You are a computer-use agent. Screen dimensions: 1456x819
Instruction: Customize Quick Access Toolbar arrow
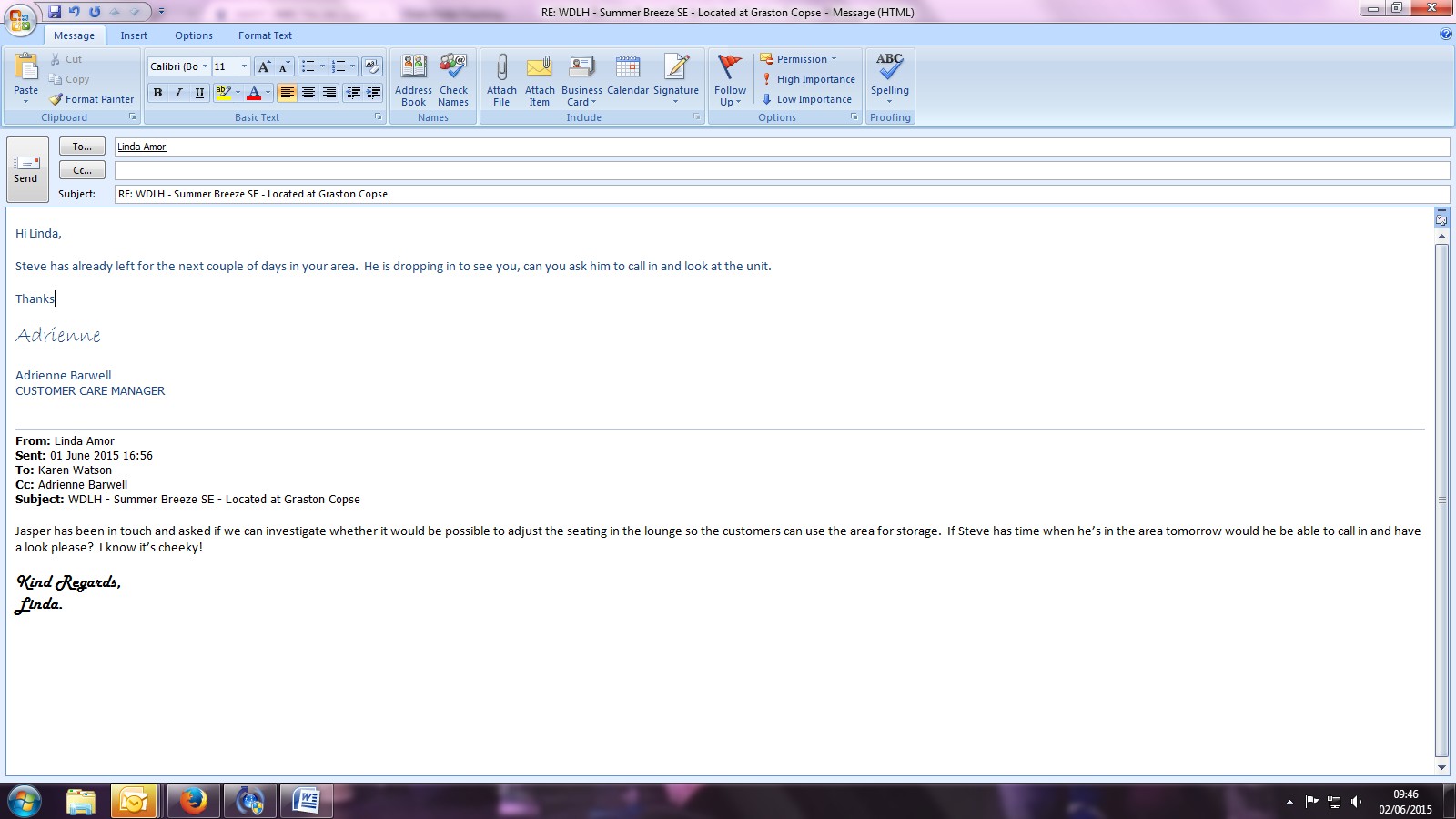point(161,12)
